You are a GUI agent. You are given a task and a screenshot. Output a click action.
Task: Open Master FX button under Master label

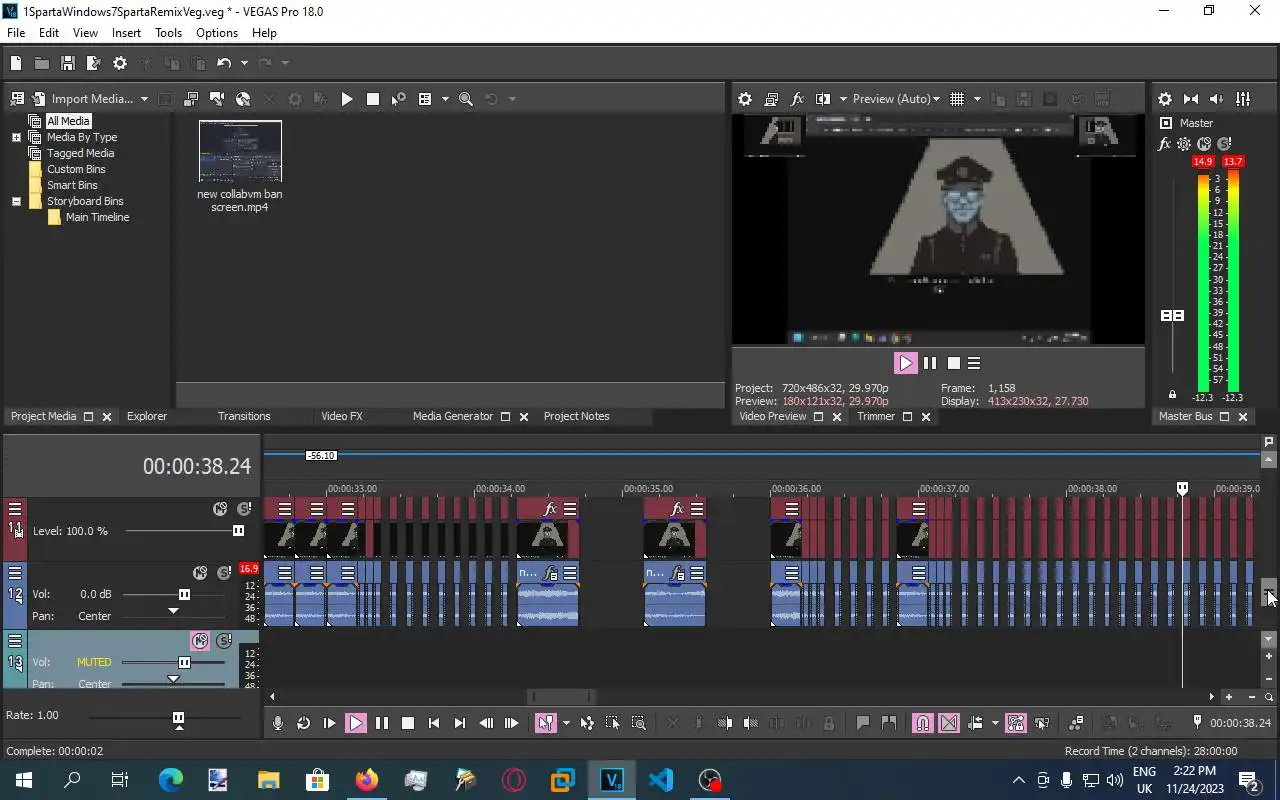click(1164, 144)
